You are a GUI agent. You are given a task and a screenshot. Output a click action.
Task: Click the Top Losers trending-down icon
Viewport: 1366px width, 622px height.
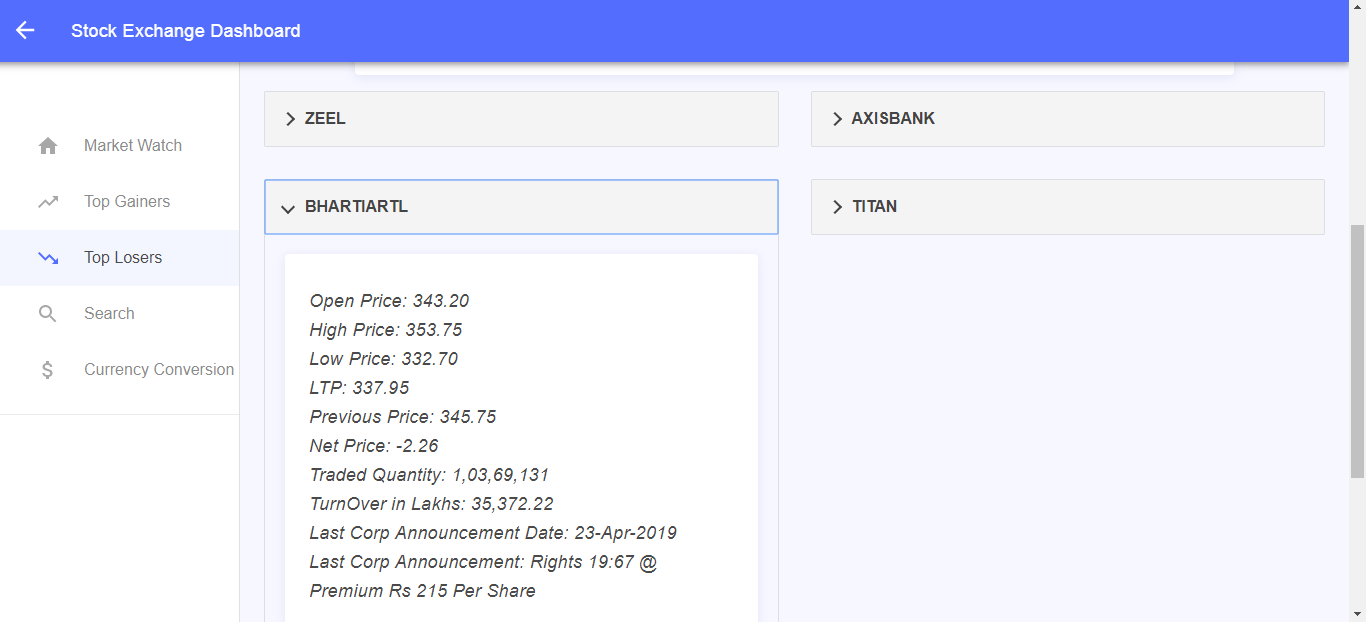[x=48, y=258]
